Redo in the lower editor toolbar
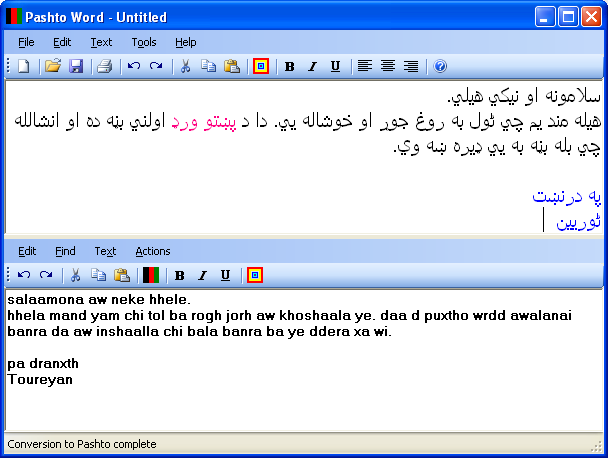The width and height of the screenshot is (608, 458). coord(46,275)
